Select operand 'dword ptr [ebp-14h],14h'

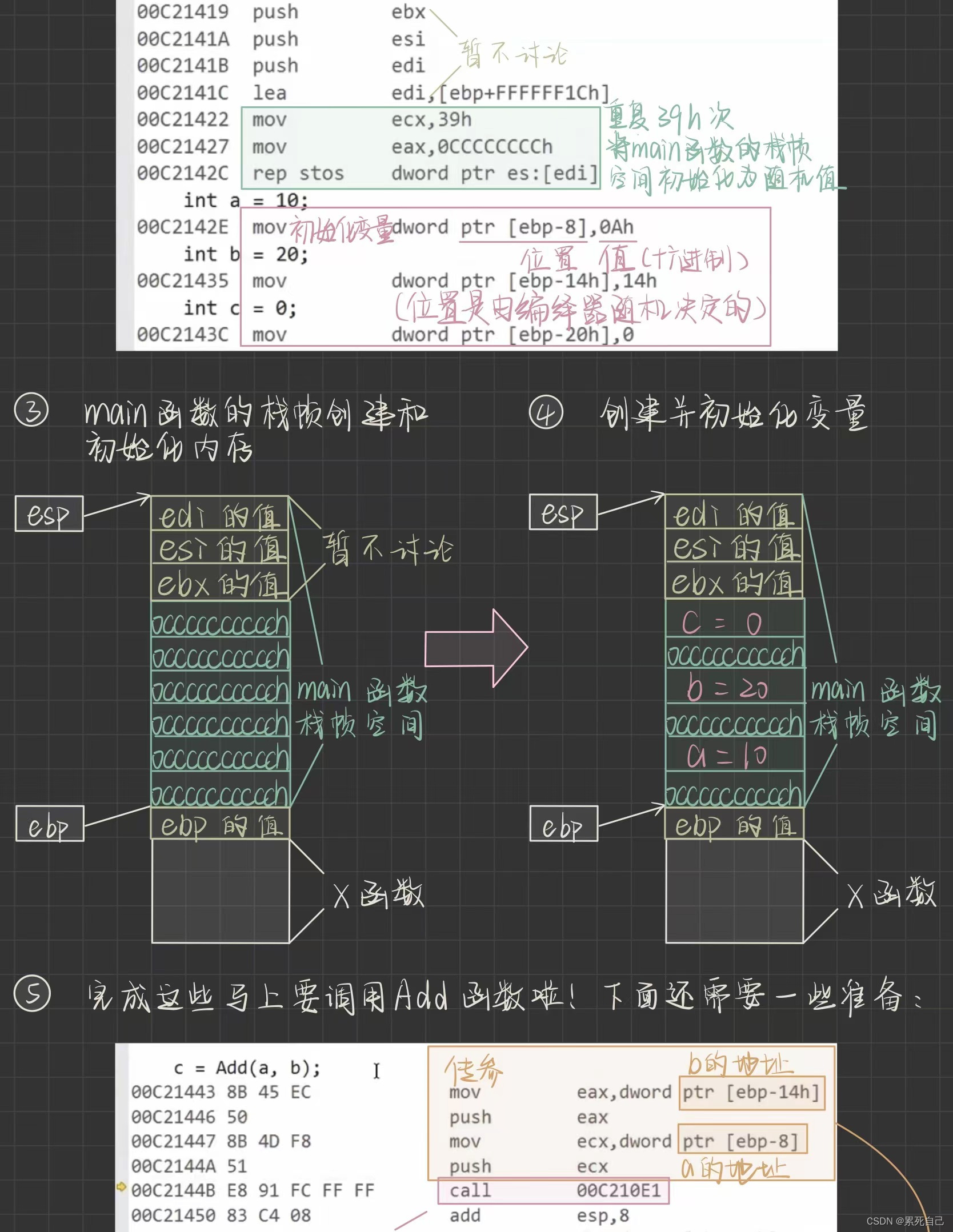[524, 280]
